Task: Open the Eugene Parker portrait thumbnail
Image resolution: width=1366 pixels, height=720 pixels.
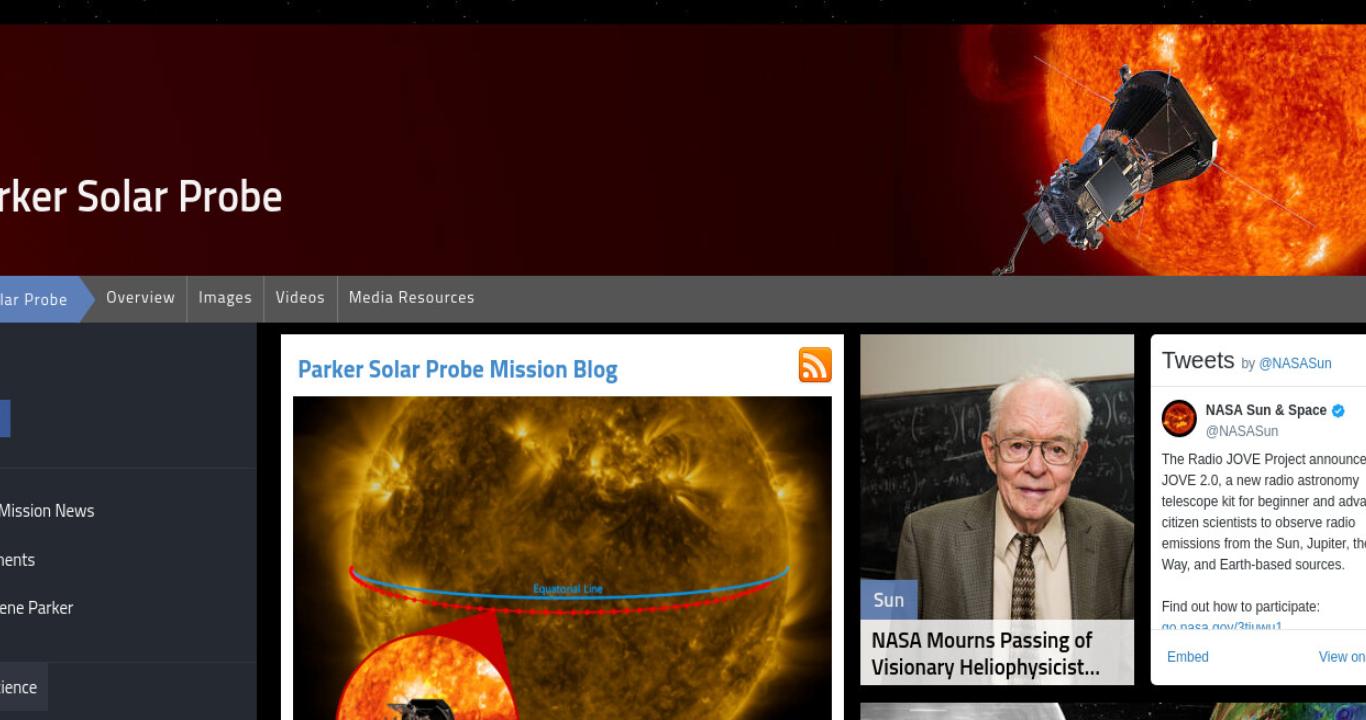Action: (x=997, y=476)
